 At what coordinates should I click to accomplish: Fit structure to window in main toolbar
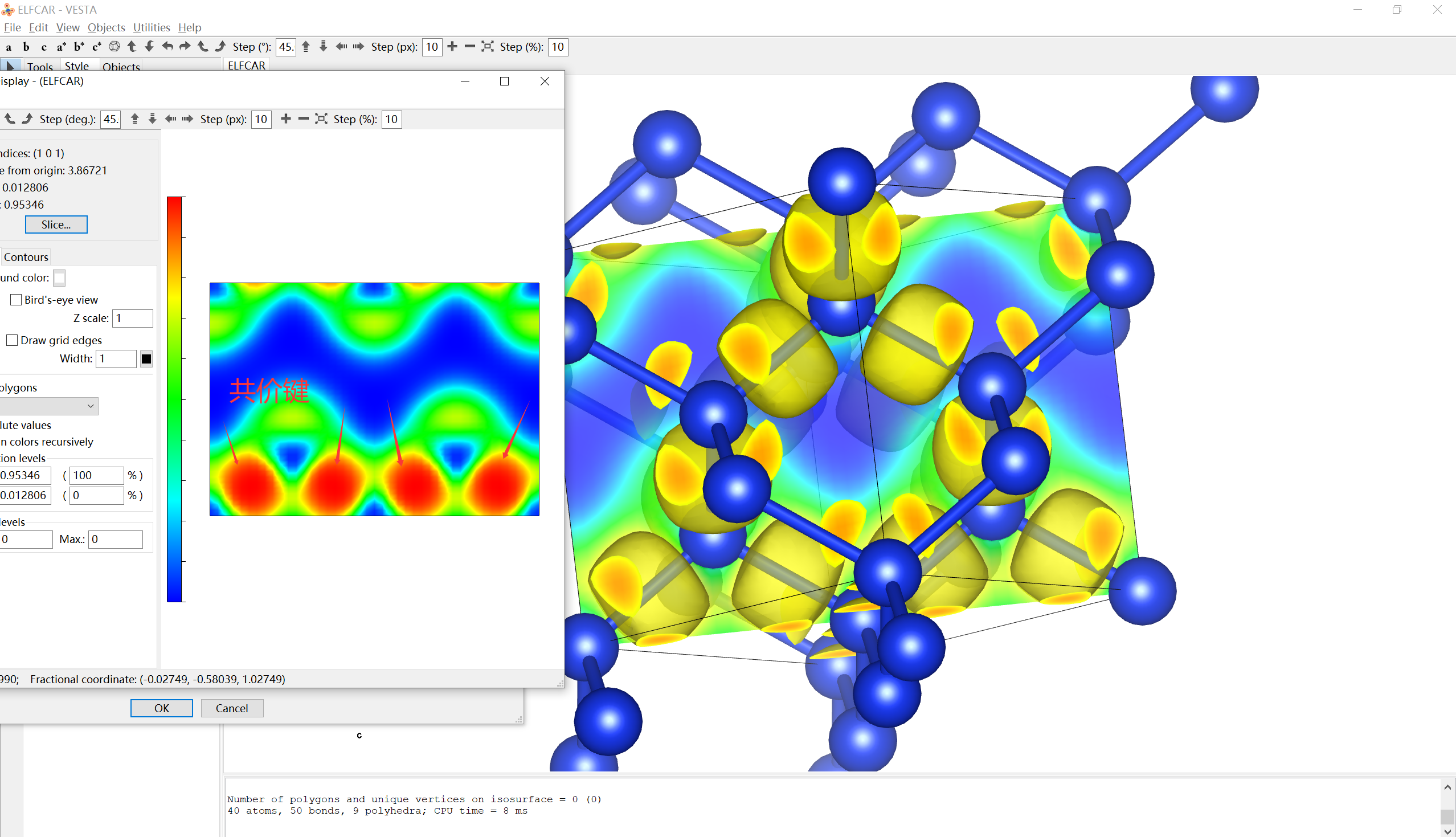pyautogui.click(x=487, y=47)
